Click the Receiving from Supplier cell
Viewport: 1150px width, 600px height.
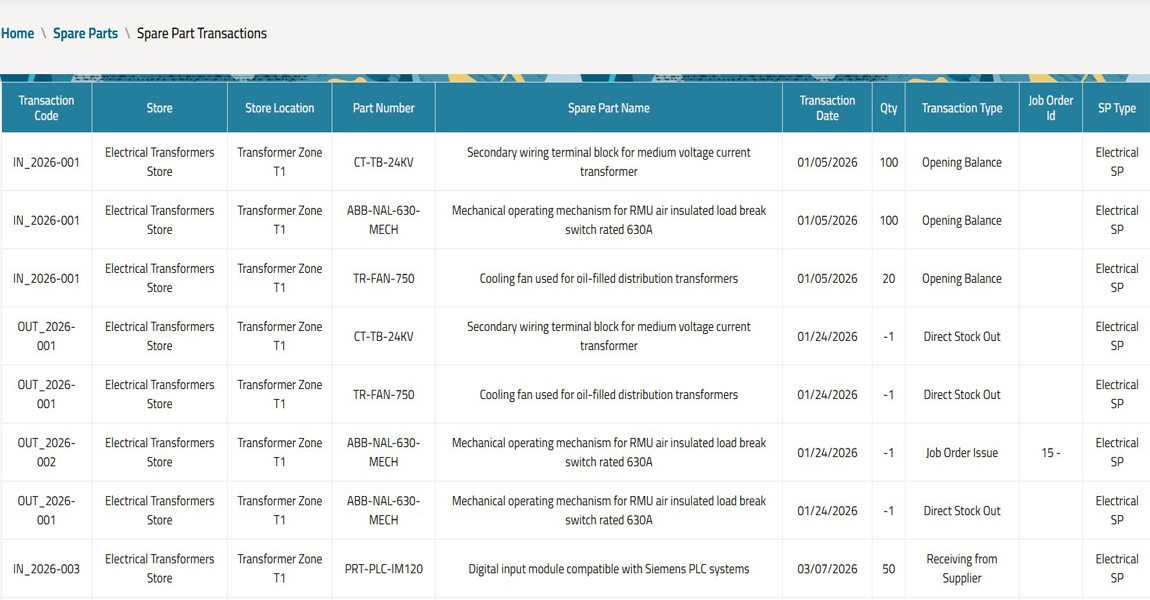pos(961,569)
